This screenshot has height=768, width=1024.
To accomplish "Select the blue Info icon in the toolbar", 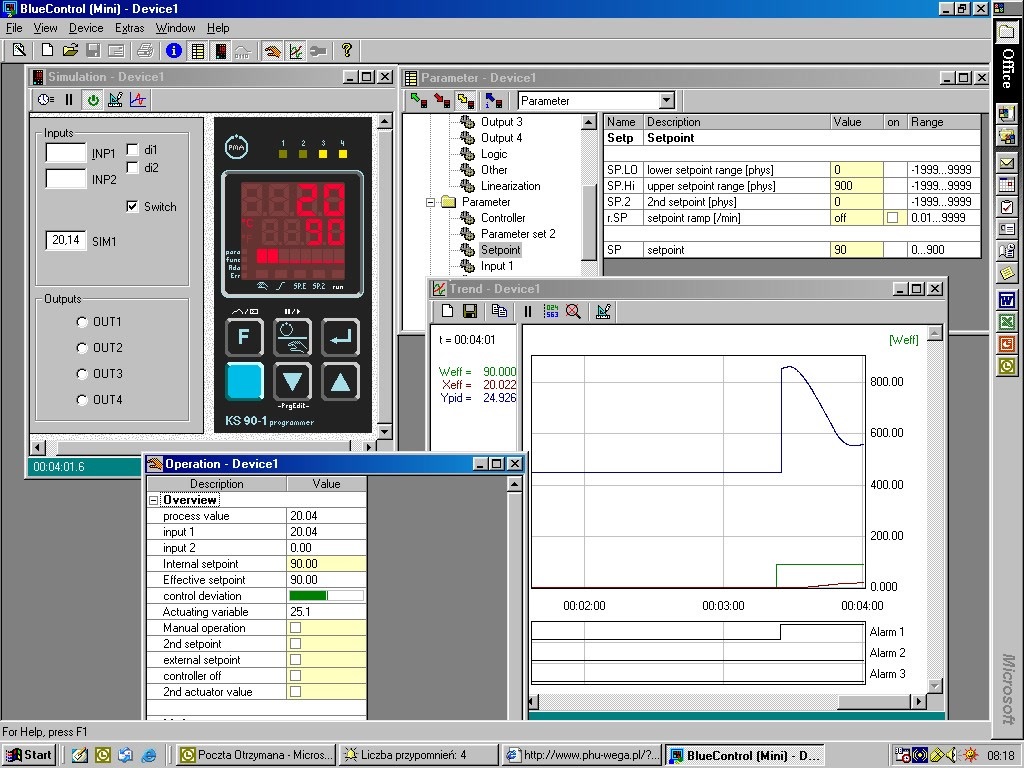I will tap(173, 51).
